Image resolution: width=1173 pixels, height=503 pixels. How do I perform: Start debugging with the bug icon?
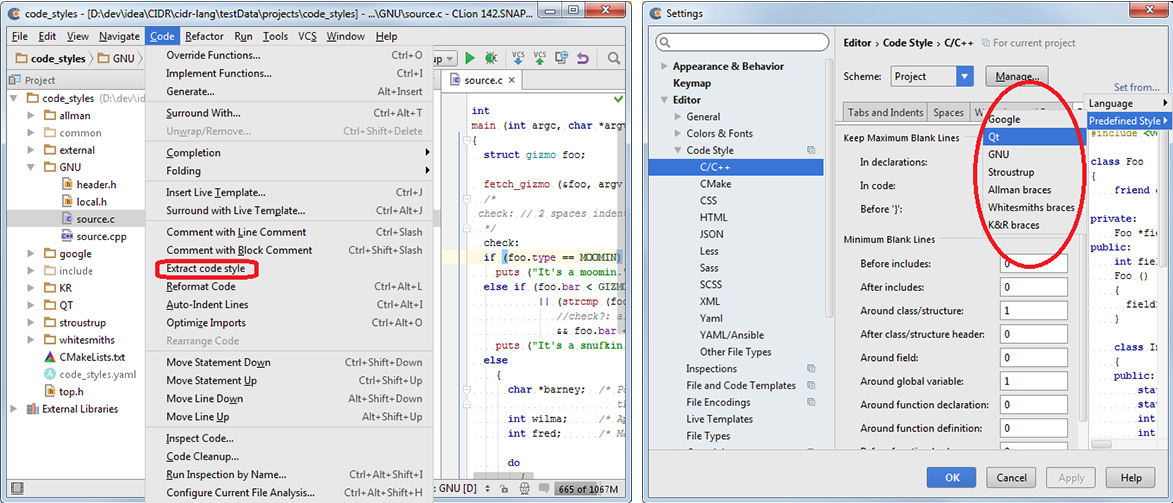pos(491,58)
